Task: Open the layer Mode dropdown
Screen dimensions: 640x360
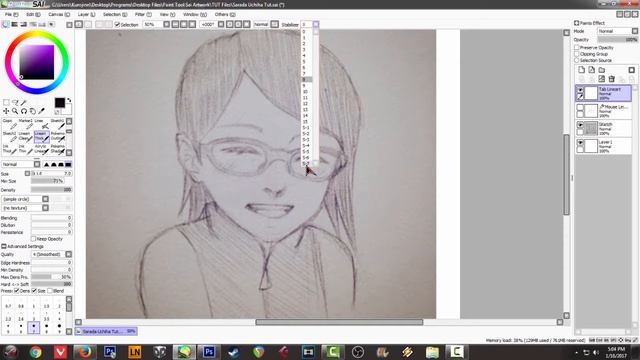Action: [618, 31]
